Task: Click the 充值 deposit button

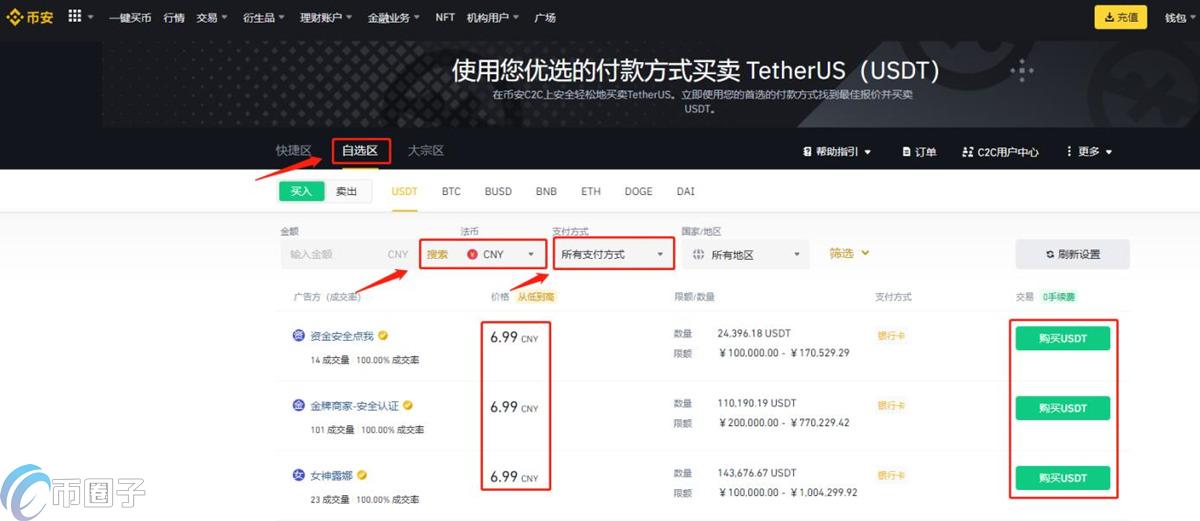Action: 1120,17
